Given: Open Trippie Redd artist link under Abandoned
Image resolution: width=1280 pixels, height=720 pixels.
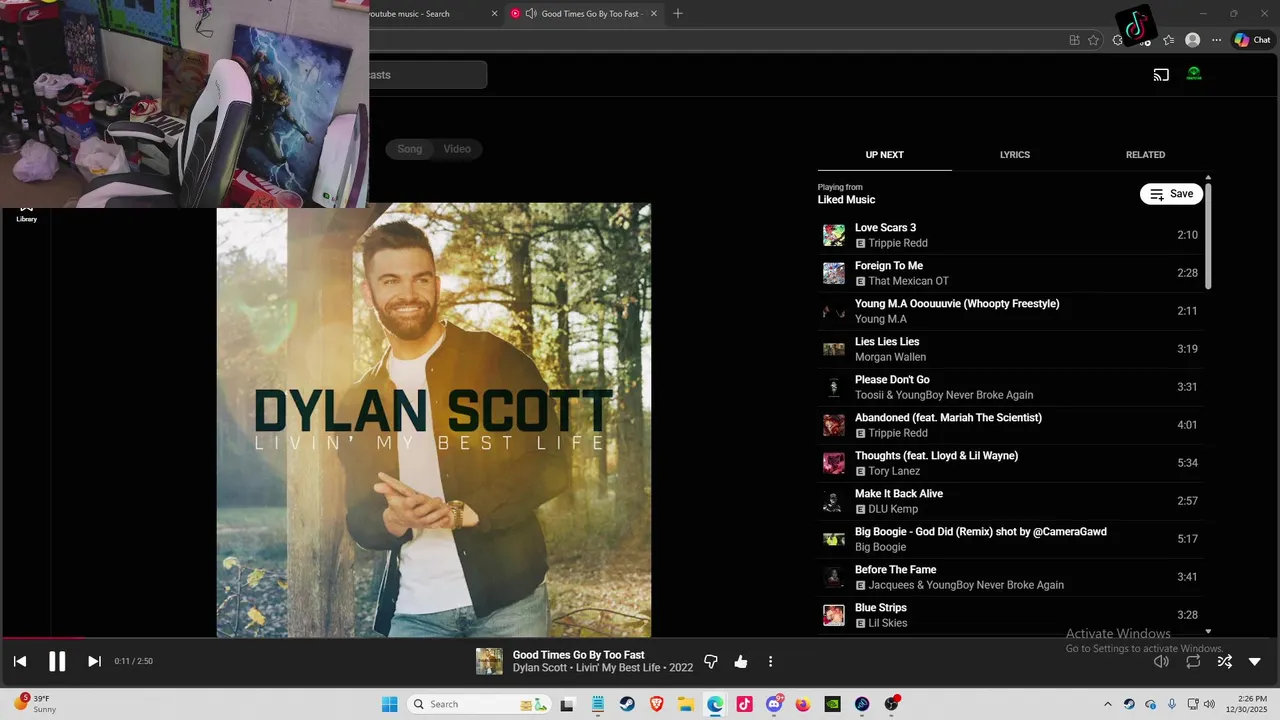Looking at the screenshot, I should (898, 433).
